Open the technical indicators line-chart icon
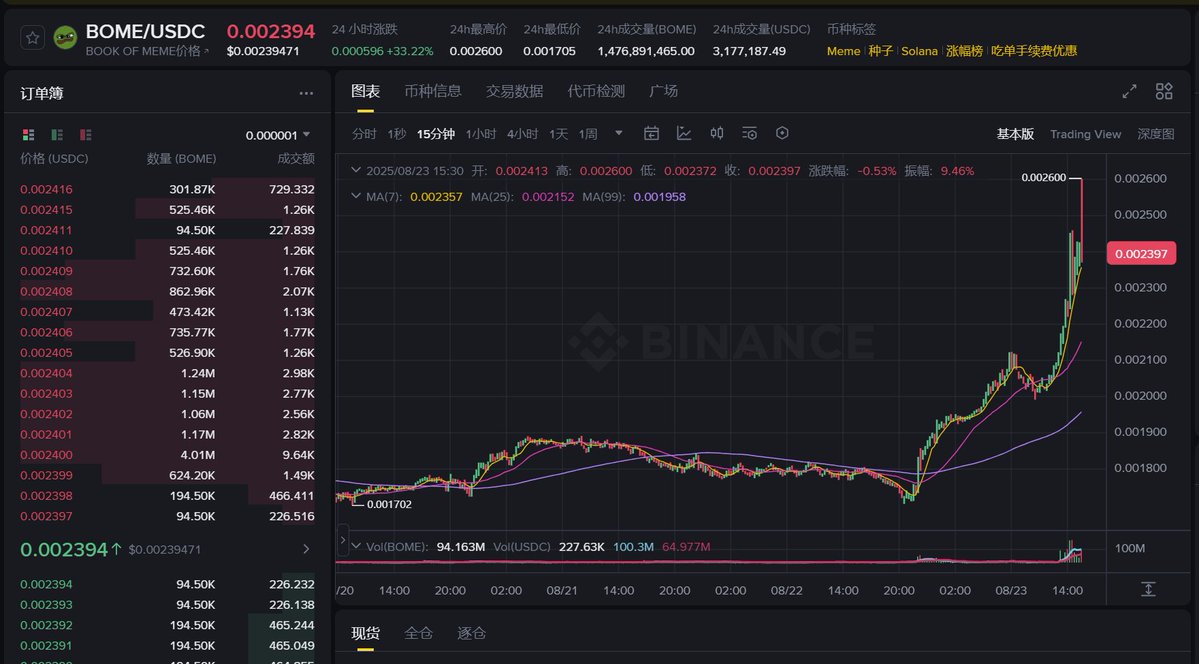 point(684,134)
